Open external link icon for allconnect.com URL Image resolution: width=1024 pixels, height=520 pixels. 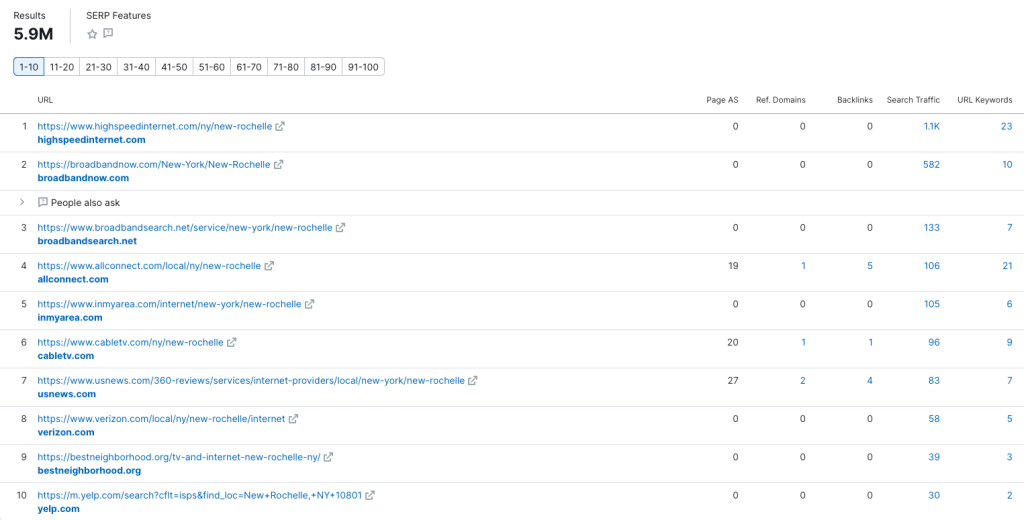(x=269, y=266)
